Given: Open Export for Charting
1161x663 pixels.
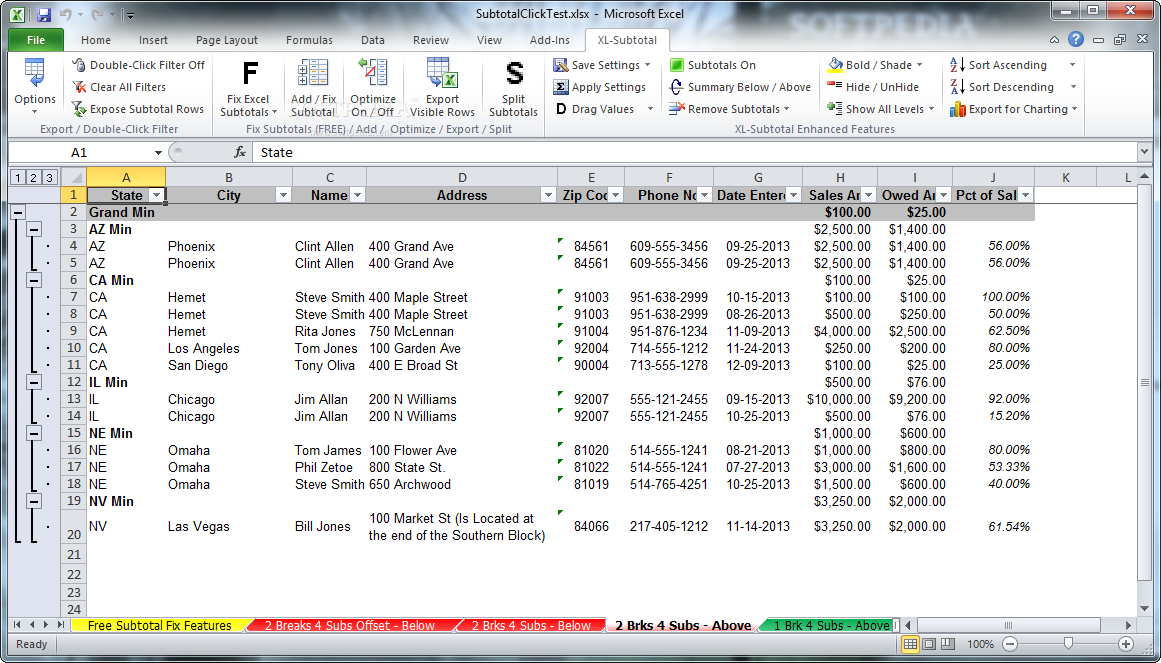Looking at the screenshot, I should [x=1013, y=109].
